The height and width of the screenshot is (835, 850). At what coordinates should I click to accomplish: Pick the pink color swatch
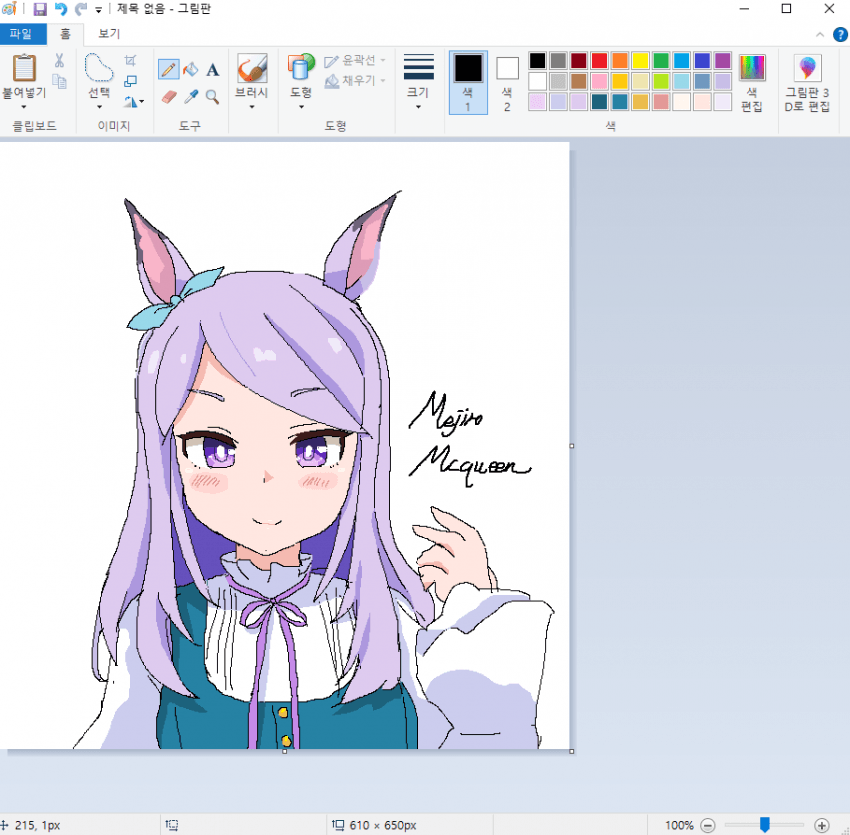point(599,81)
